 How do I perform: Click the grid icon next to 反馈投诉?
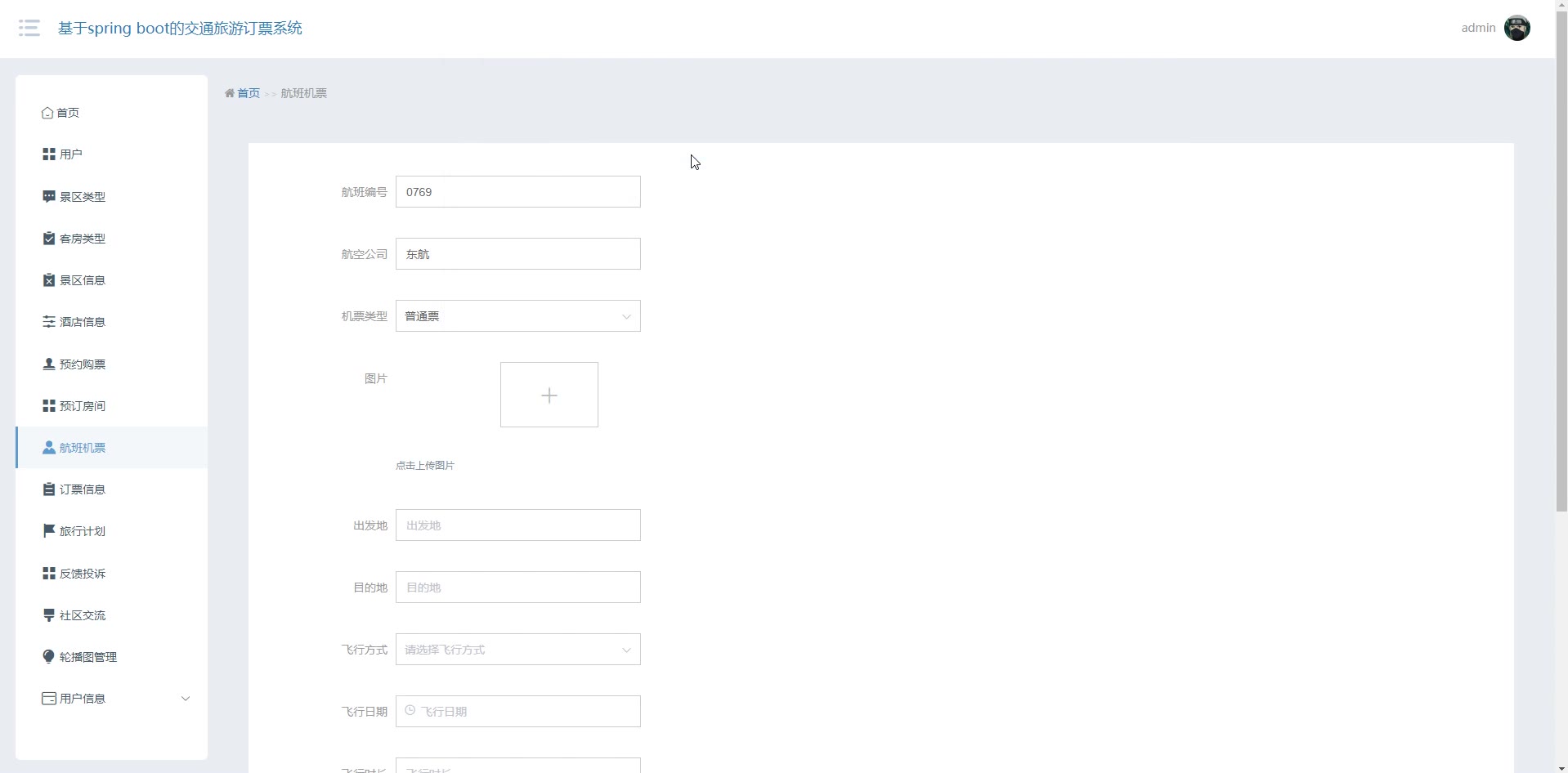[x=49, y=573]
